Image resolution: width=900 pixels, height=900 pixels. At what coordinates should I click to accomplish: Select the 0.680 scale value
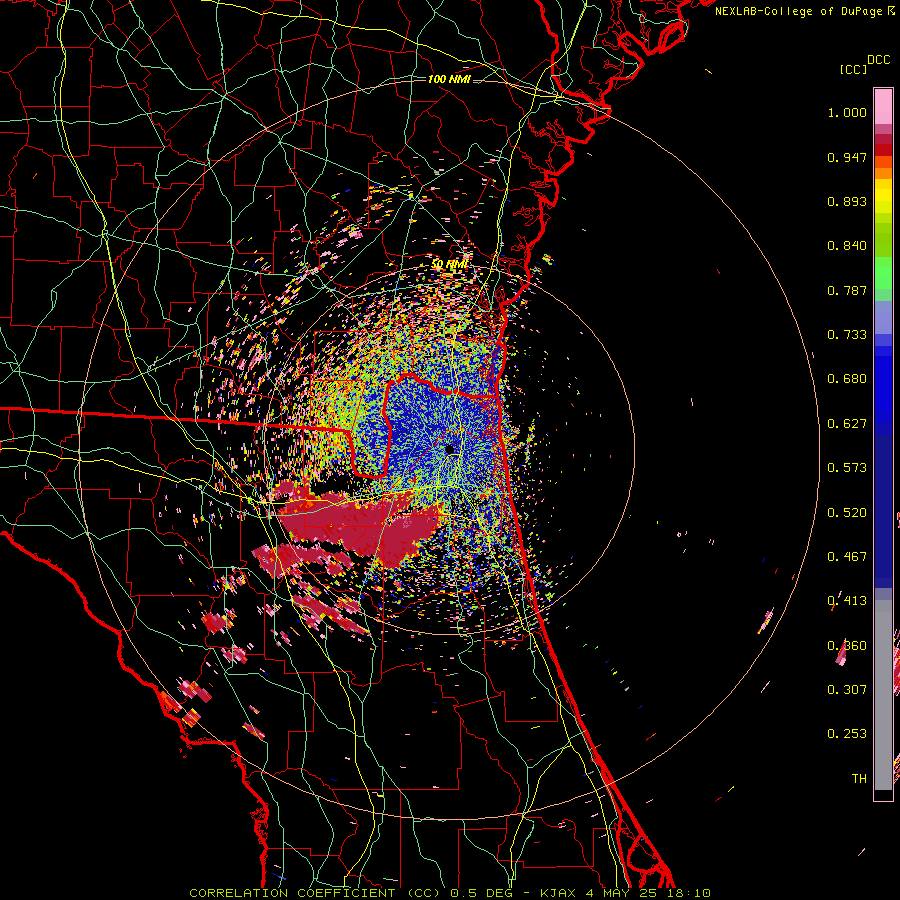click(x=847, y=379)
